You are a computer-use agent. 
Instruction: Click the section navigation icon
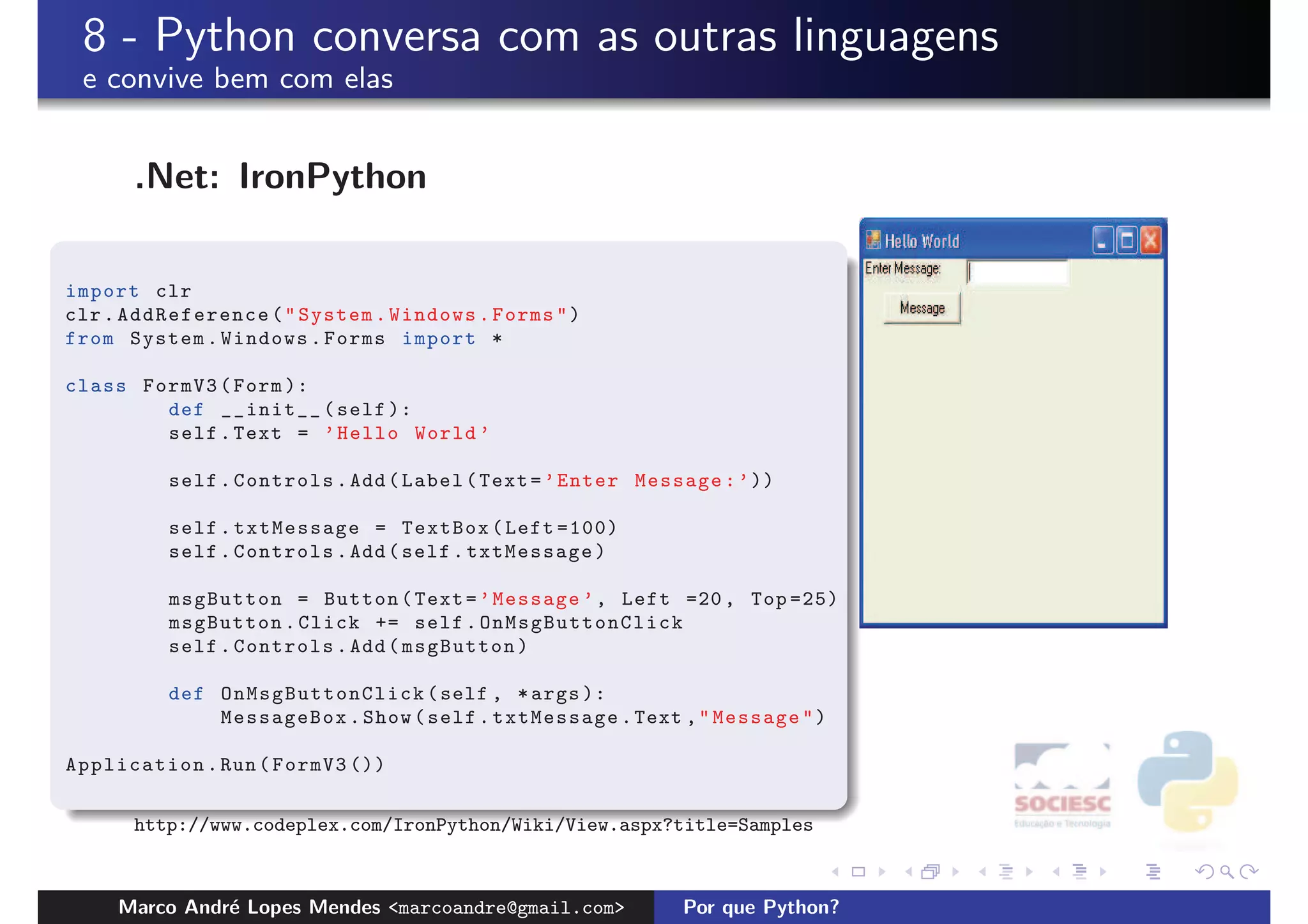pos(1080,872)
